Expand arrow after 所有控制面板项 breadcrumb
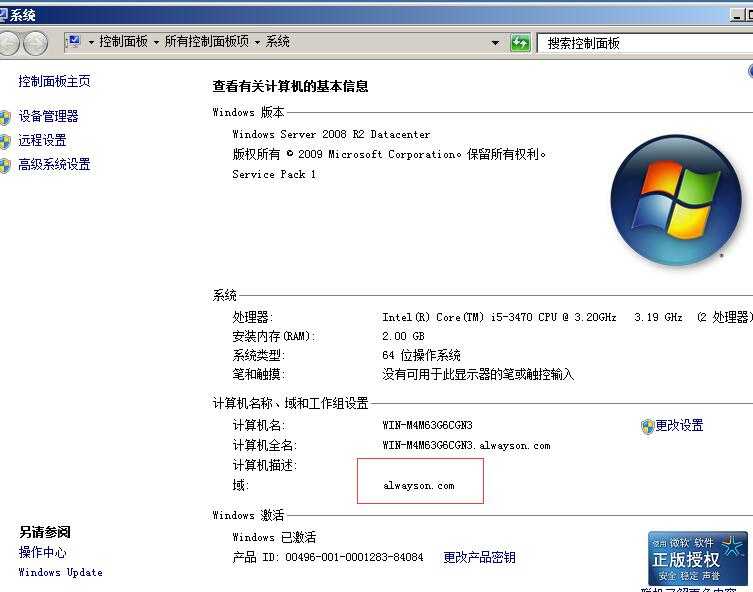 coord(257,43)
